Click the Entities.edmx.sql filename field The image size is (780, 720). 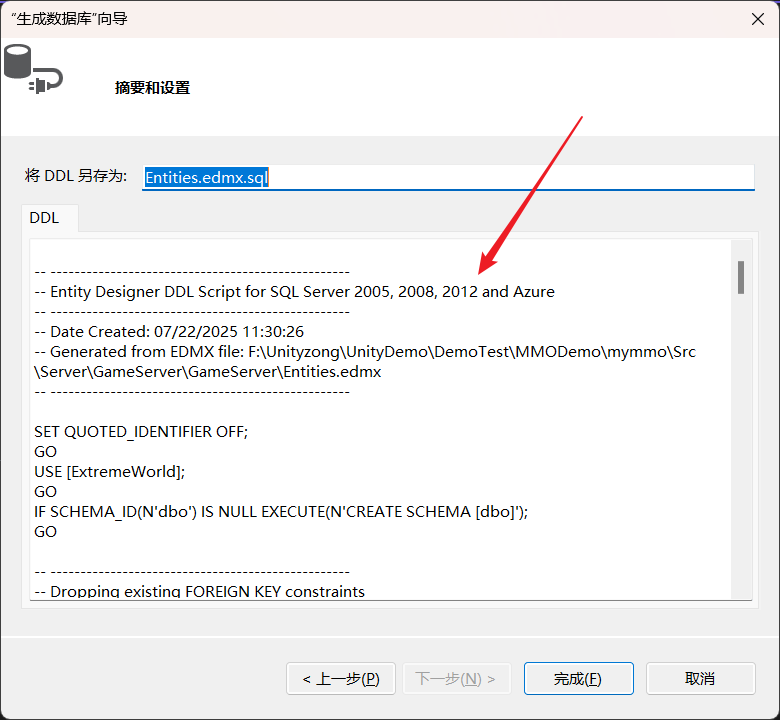(x=447, y=177)
